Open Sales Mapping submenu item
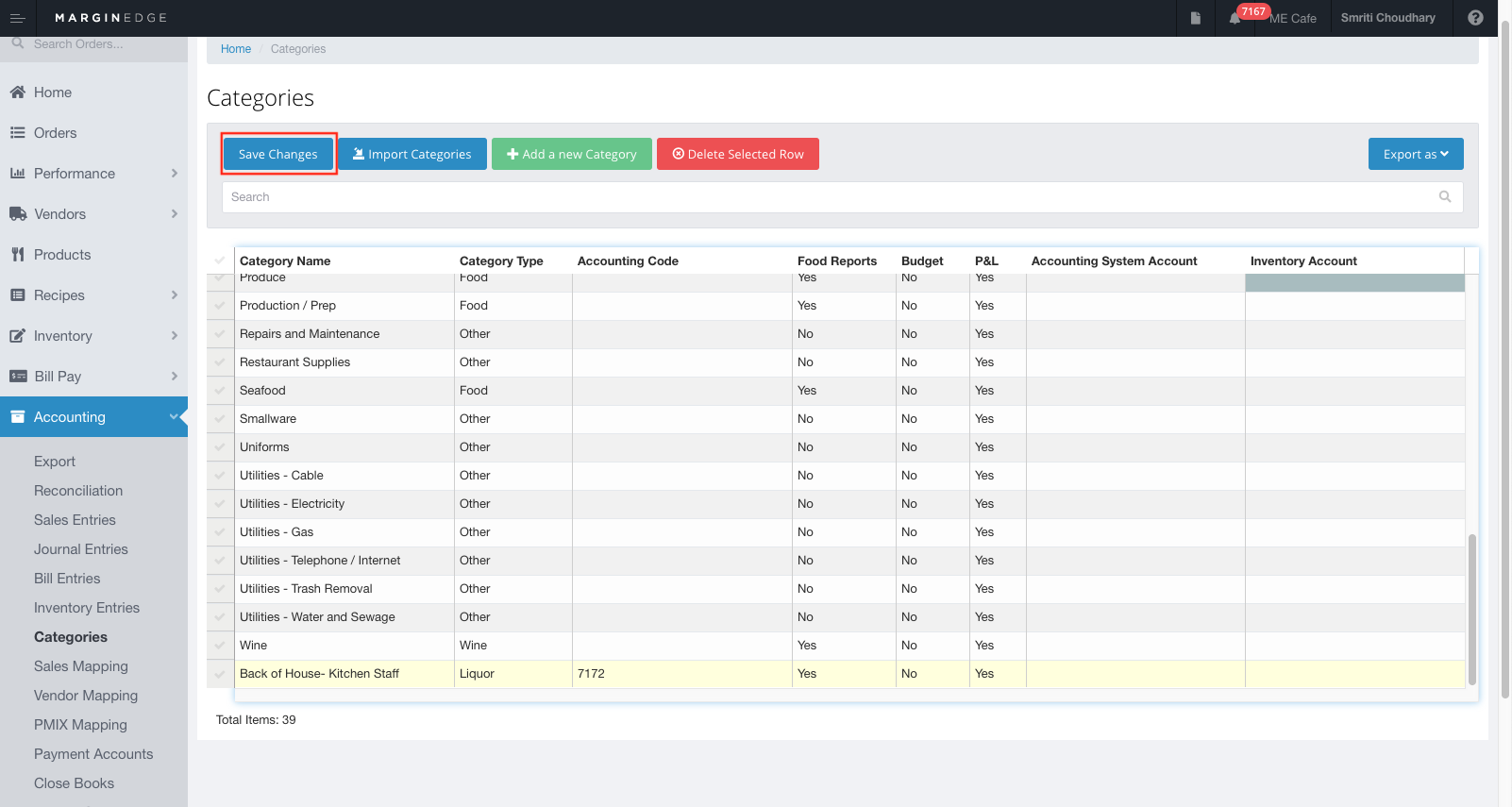 tap(81, 666)
